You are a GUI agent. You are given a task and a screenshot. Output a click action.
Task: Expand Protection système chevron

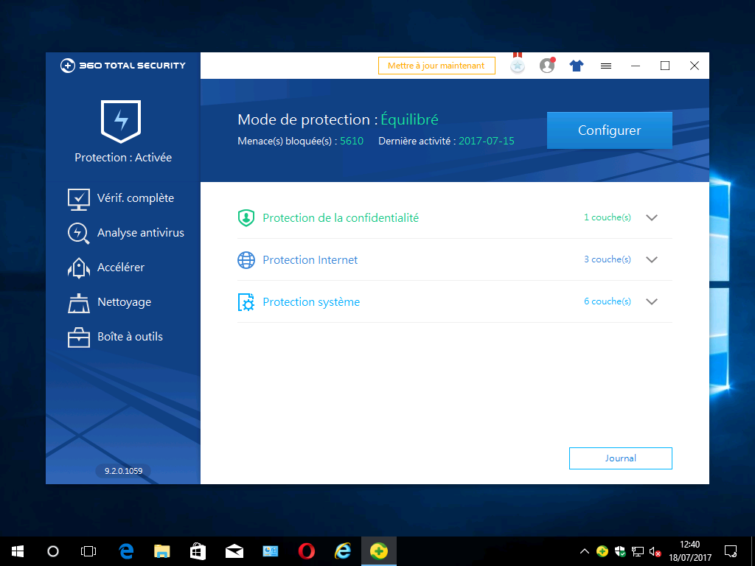pos(651,302)
